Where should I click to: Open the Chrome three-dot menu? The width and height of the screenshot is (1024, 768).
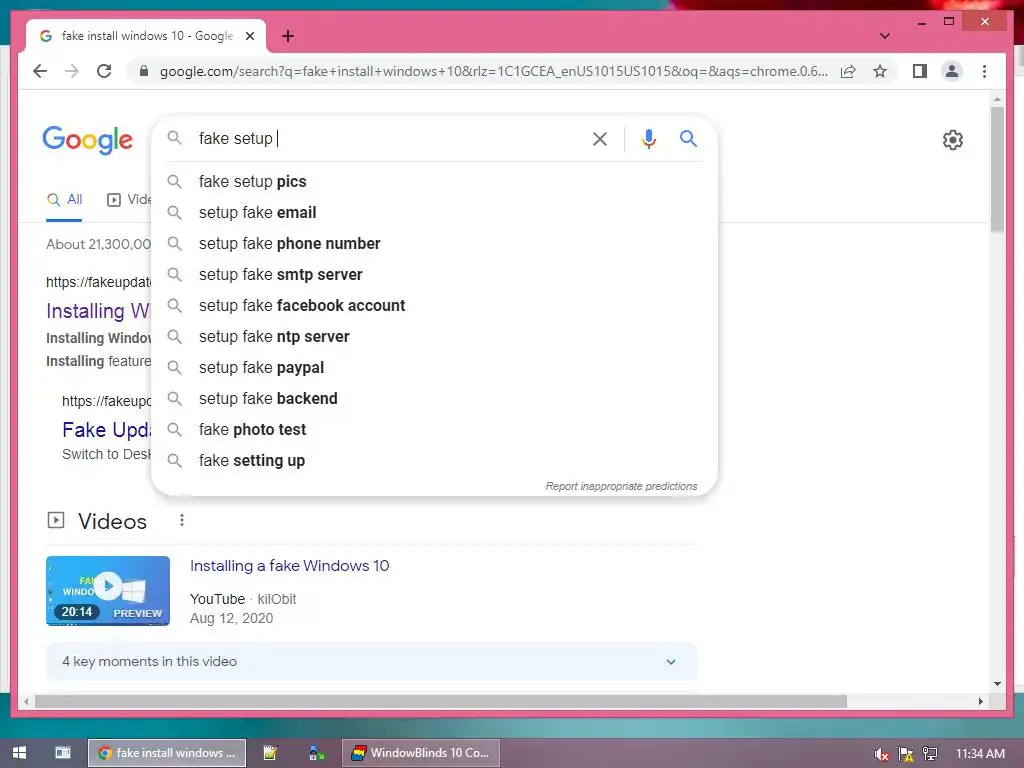(984, 71)
